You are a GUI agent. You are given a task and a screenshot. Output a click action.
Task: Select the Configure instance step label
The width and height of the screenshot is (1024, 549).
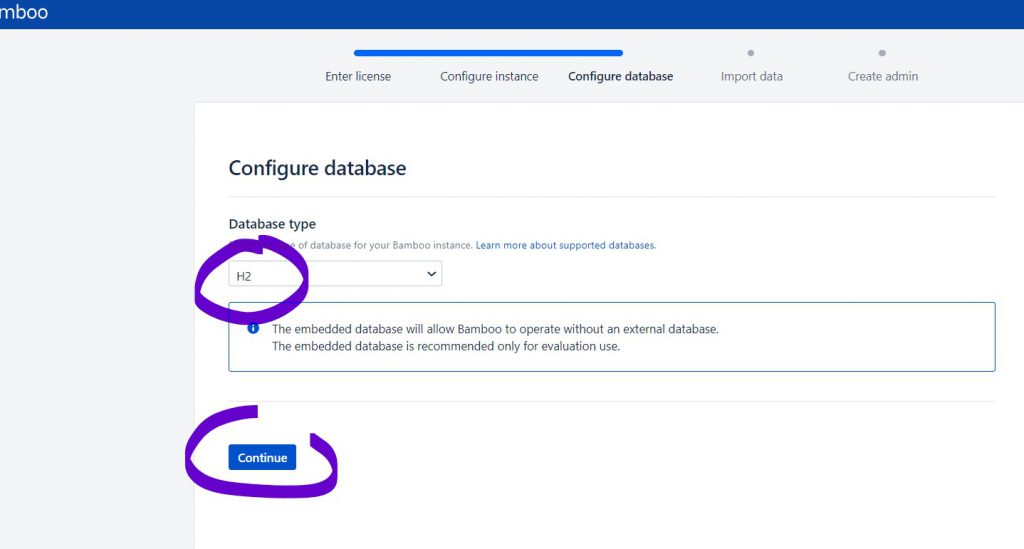(489, 76)
